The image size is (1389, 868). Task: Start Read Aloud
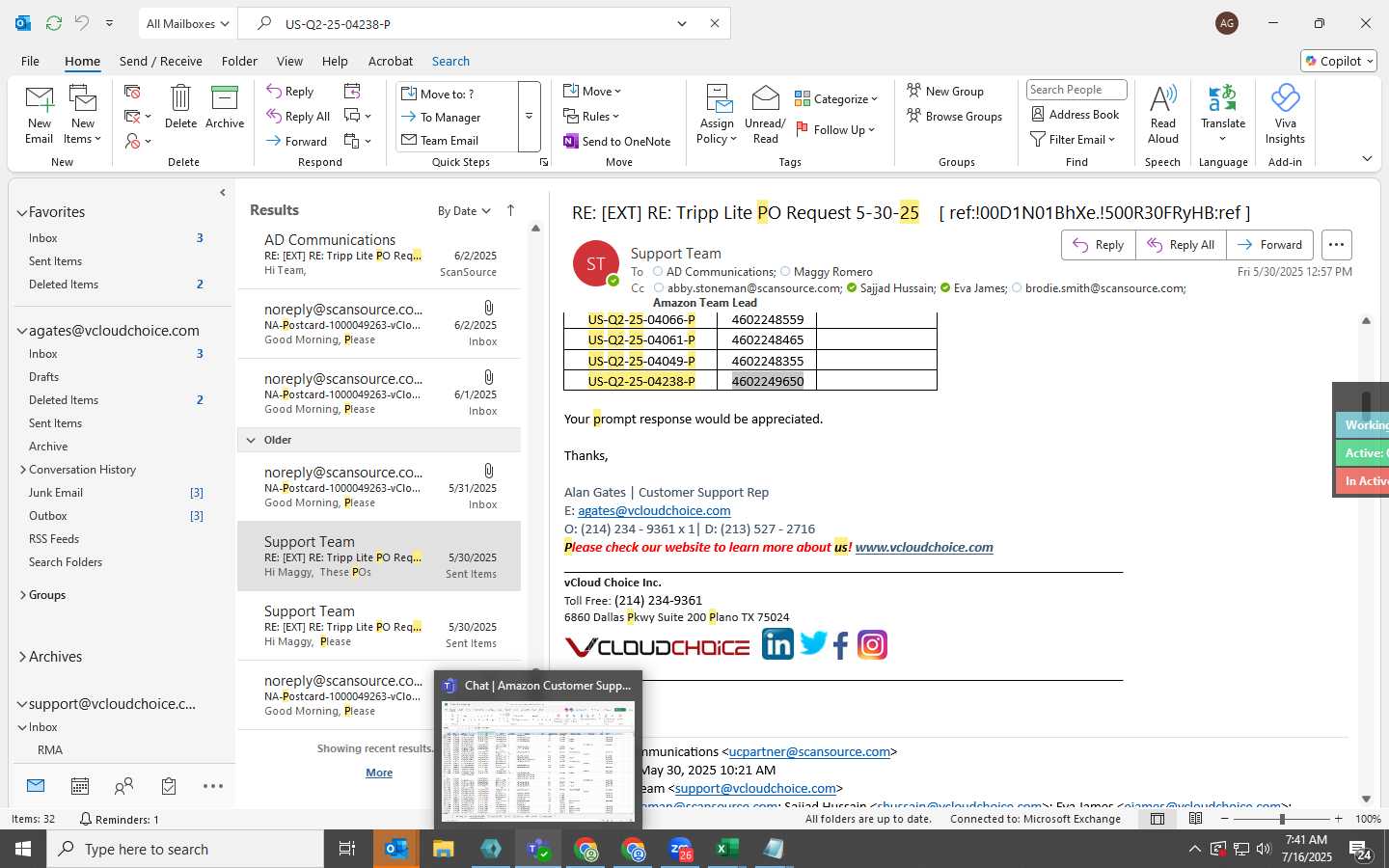coord(1163,115)
